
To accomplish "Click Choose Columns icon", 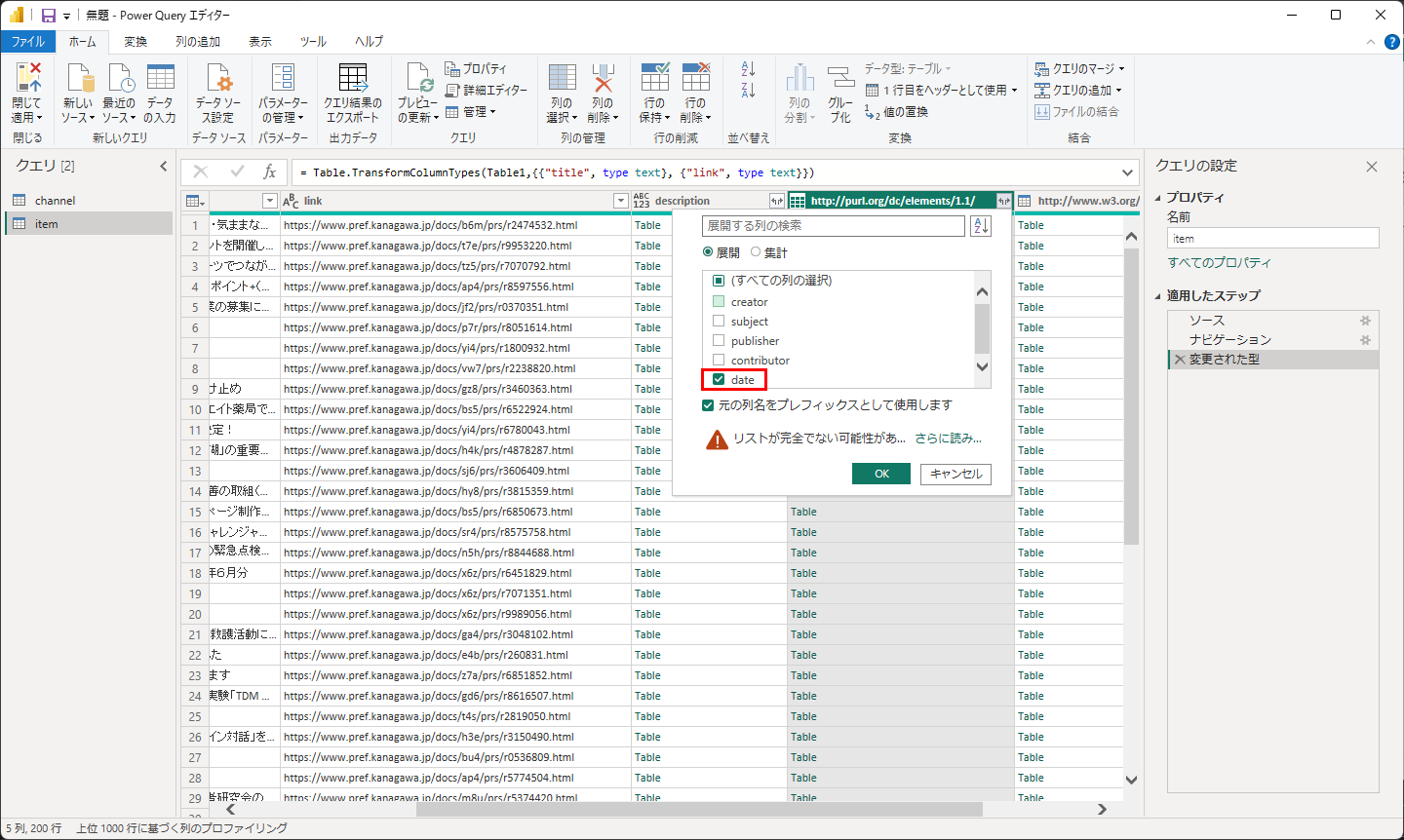I will pos(562,79).
